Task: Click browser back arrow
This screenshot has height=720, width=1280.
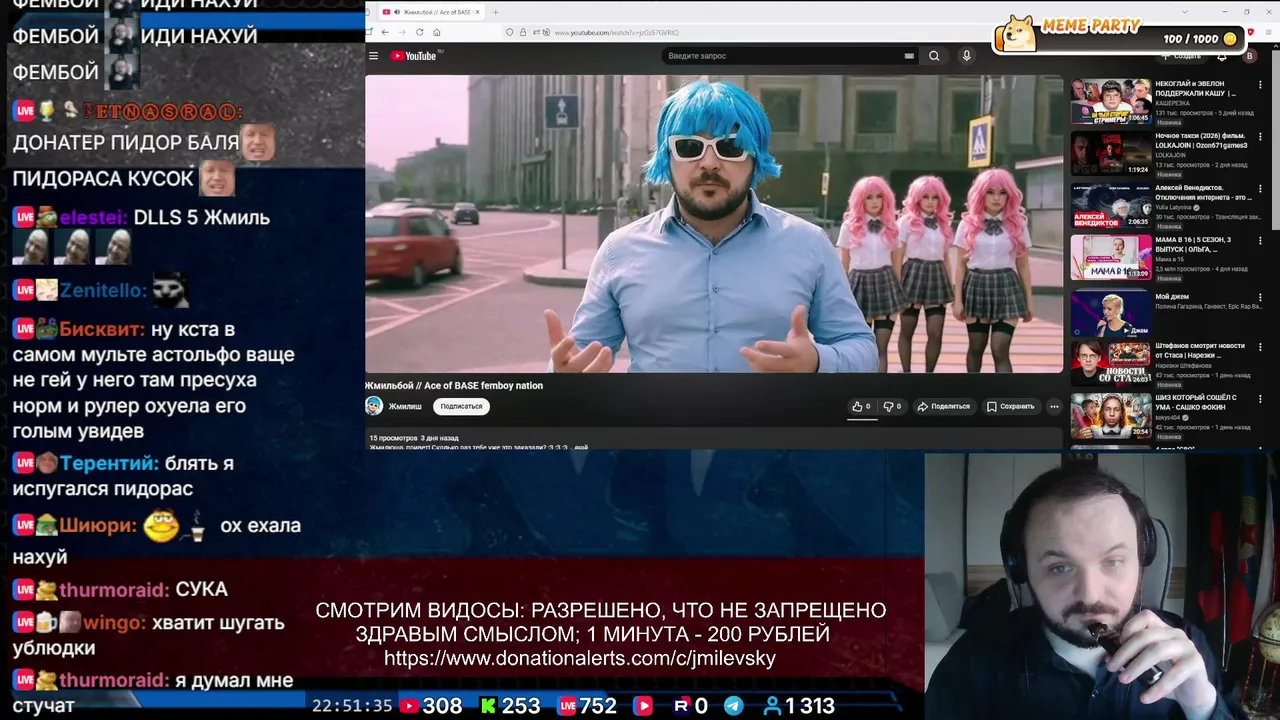Action: click(x=384, y=32)
